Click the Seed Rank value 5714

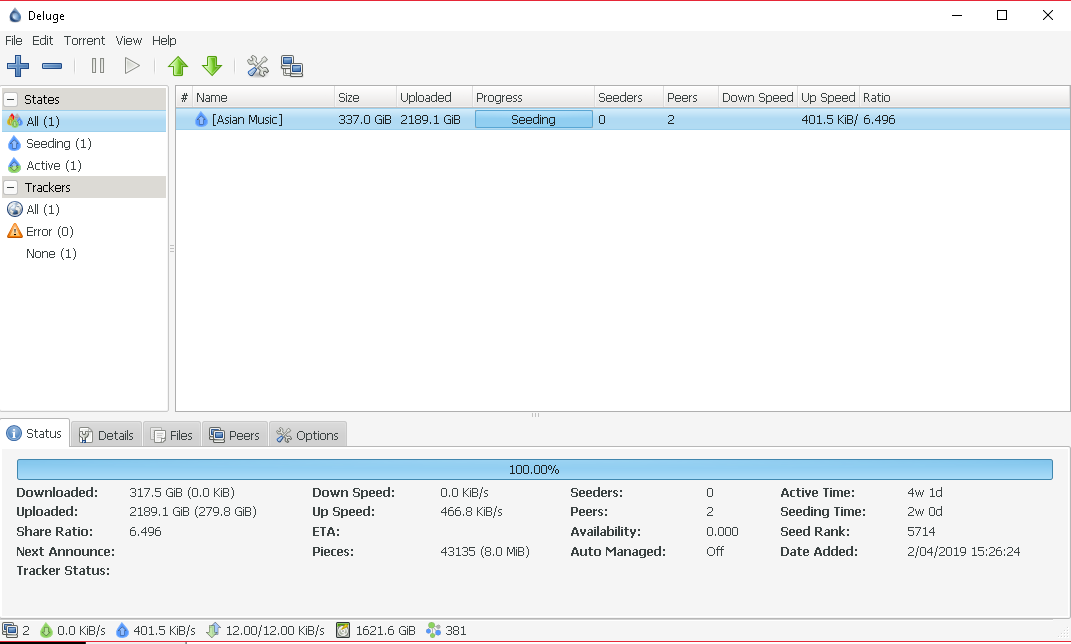coord(921,531)
